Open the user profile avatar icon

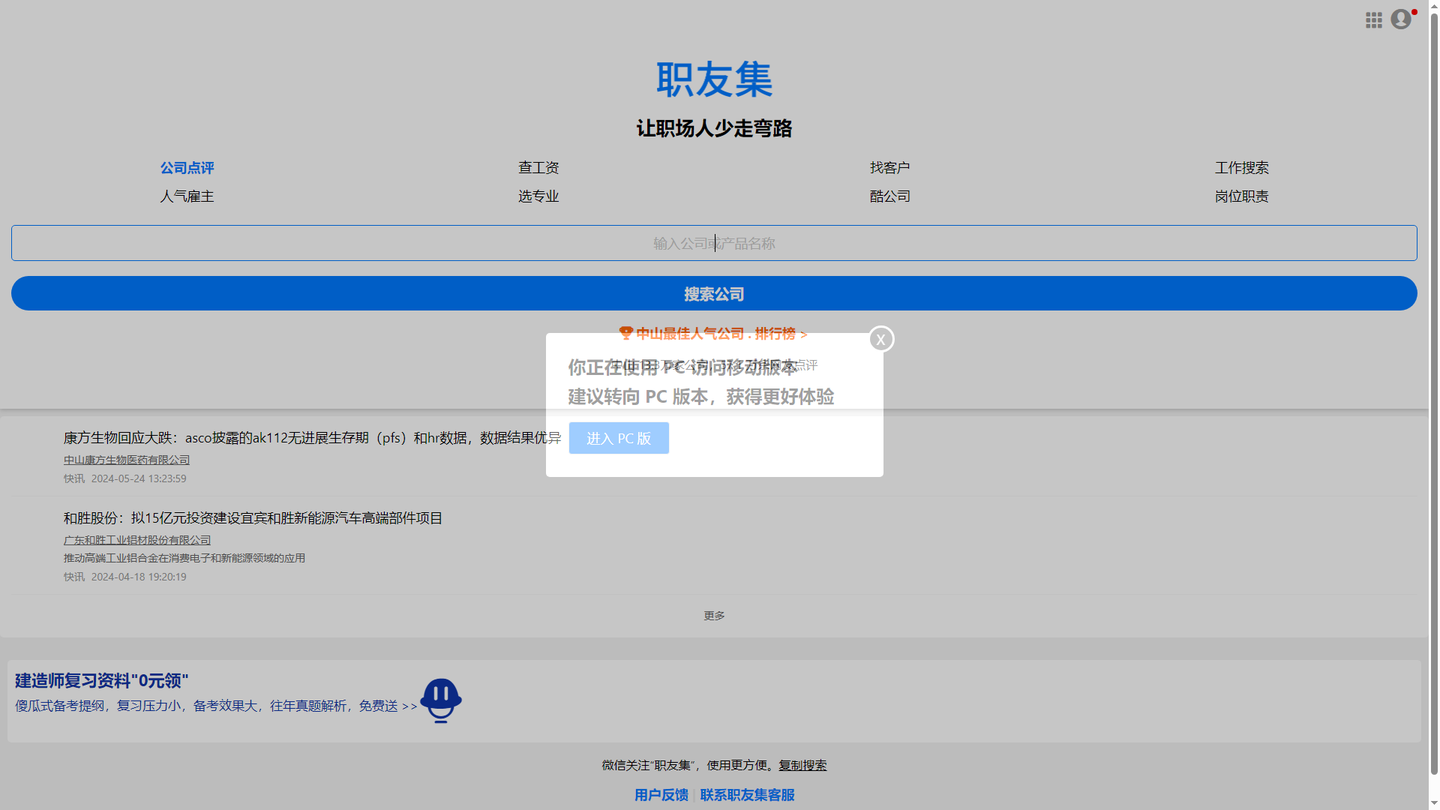1401,19
